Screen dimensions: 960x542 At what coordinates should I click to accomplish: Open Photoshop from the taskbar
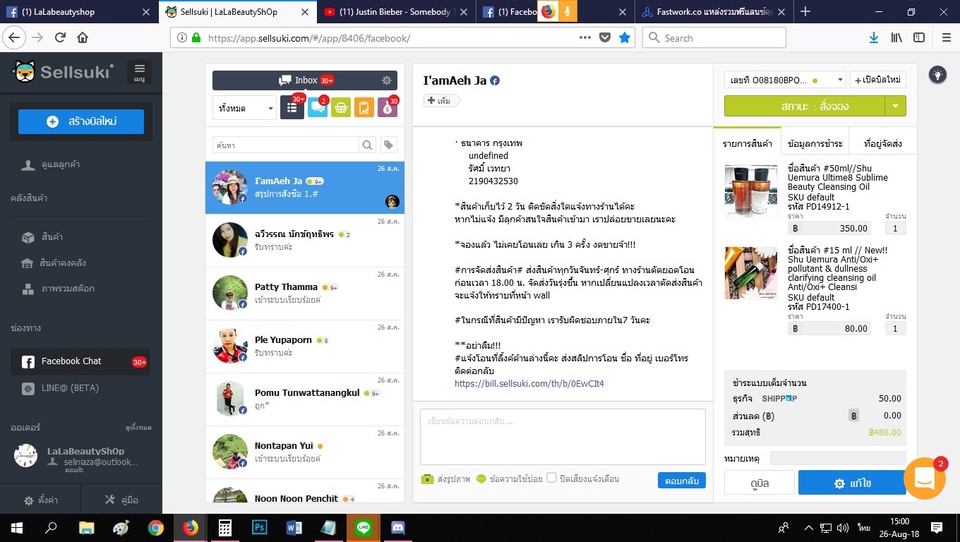pos(260,528)
